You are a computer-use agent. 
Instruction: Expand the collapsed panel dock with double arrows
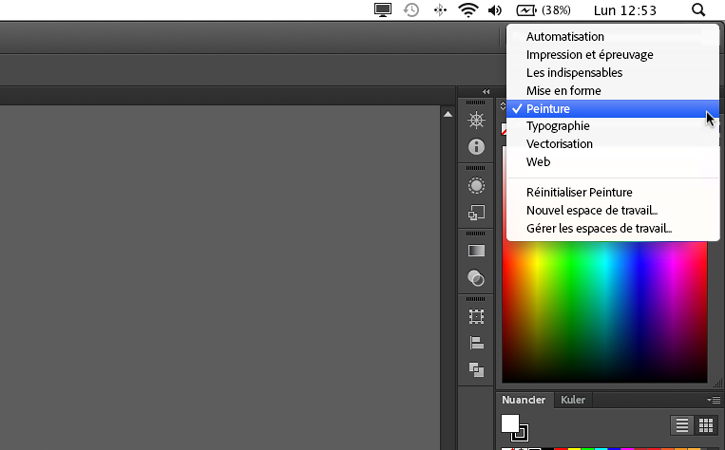click(485, 92)
